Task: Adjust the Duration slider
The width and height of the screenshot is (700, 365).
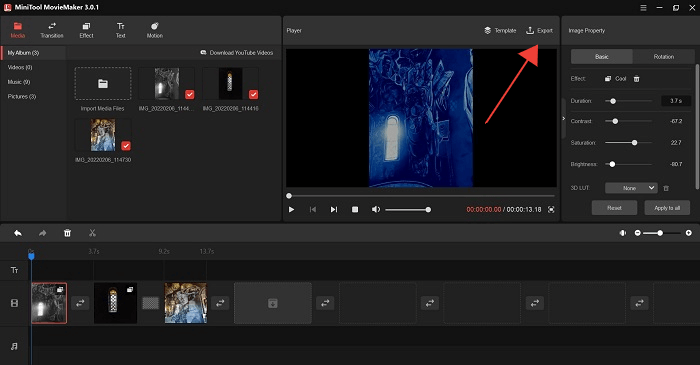Action: 628,101
